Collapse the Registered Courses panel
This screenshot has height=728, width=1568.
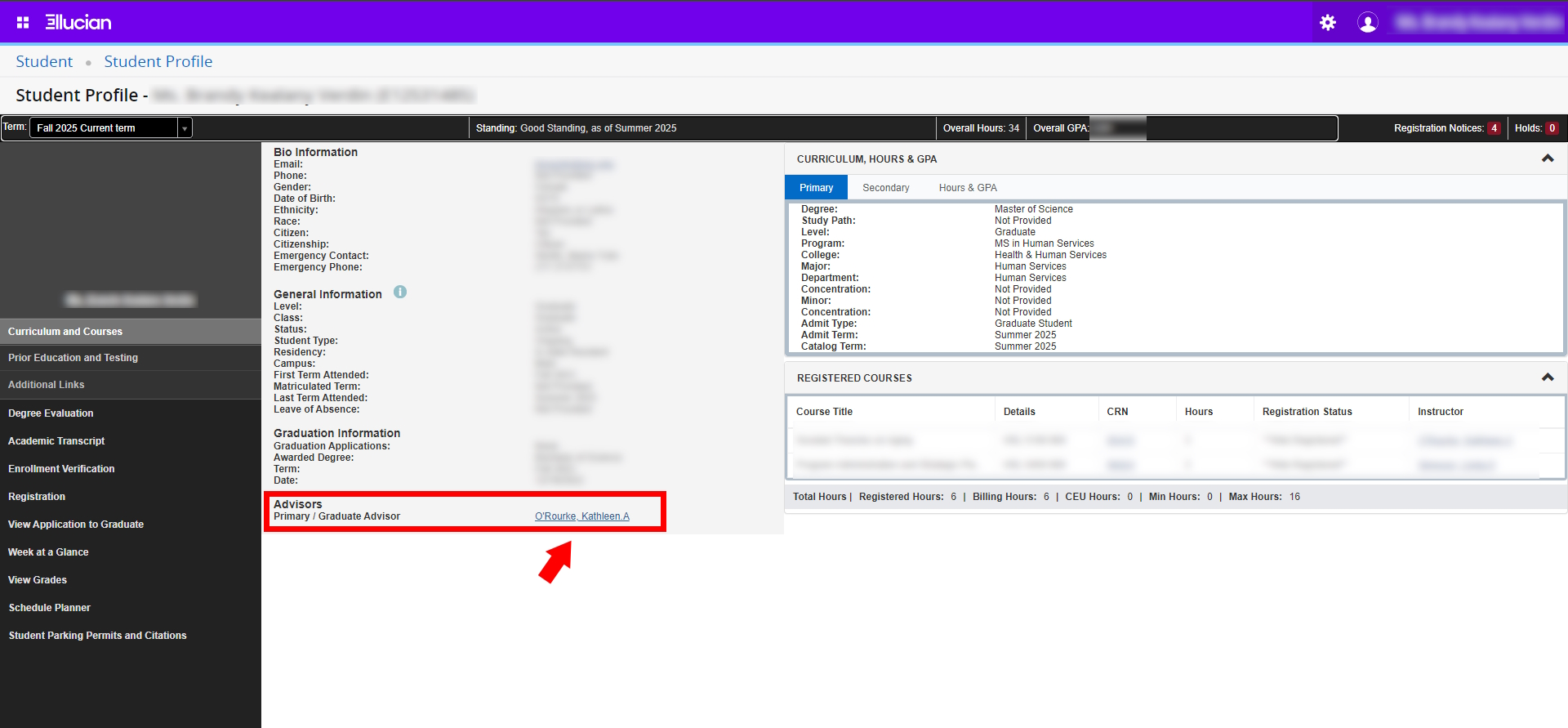[x=1547, y=377]
